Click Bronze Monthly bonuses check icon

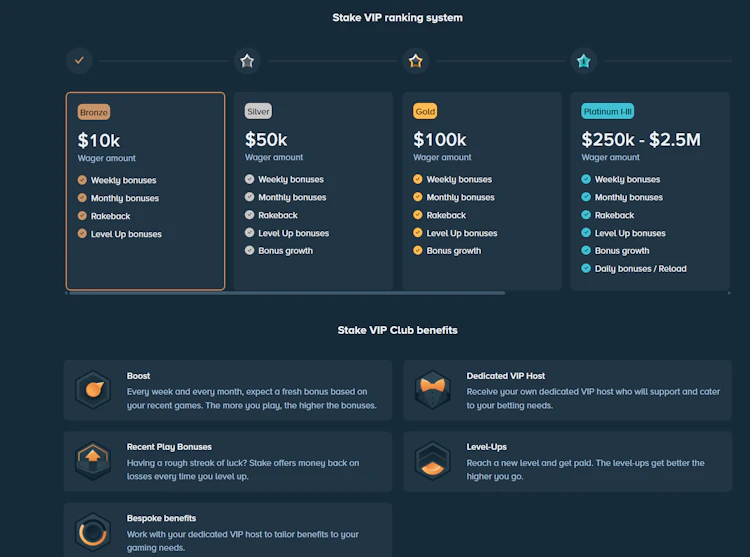(x=82, y=197)
